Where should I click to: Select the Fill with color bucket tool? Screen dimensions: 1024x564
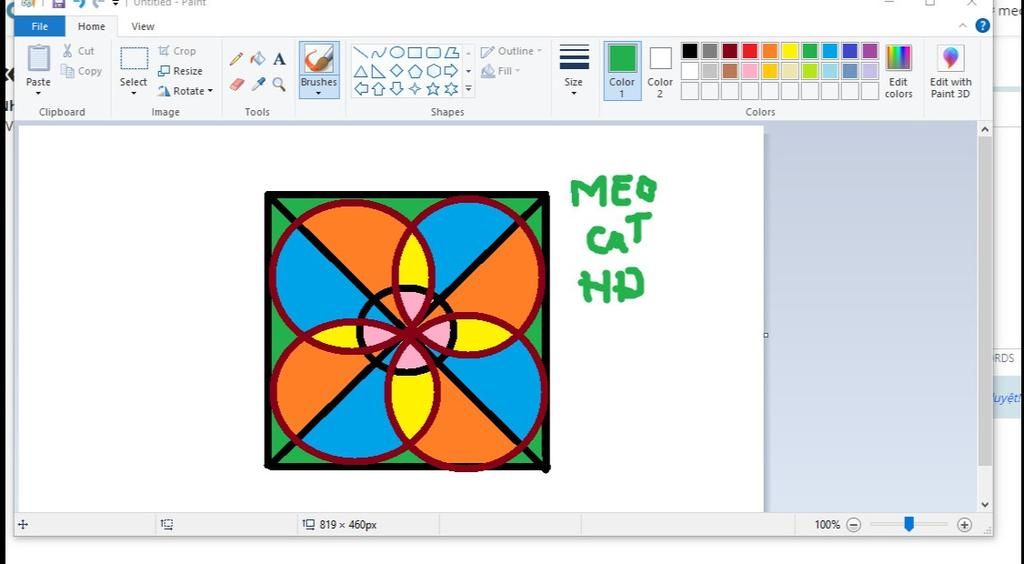[258, 59]
